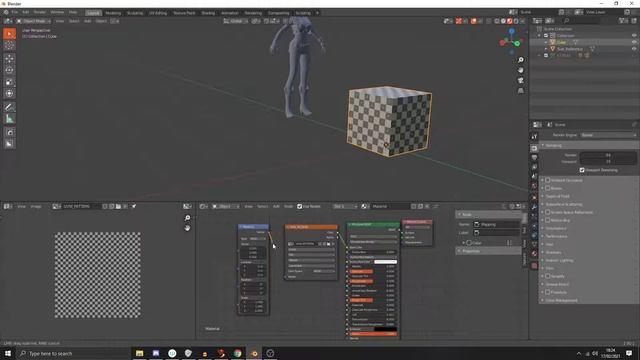The image size is (640, 360).
Task: Click the image editor pan hand icon
Action: [187, 228]
